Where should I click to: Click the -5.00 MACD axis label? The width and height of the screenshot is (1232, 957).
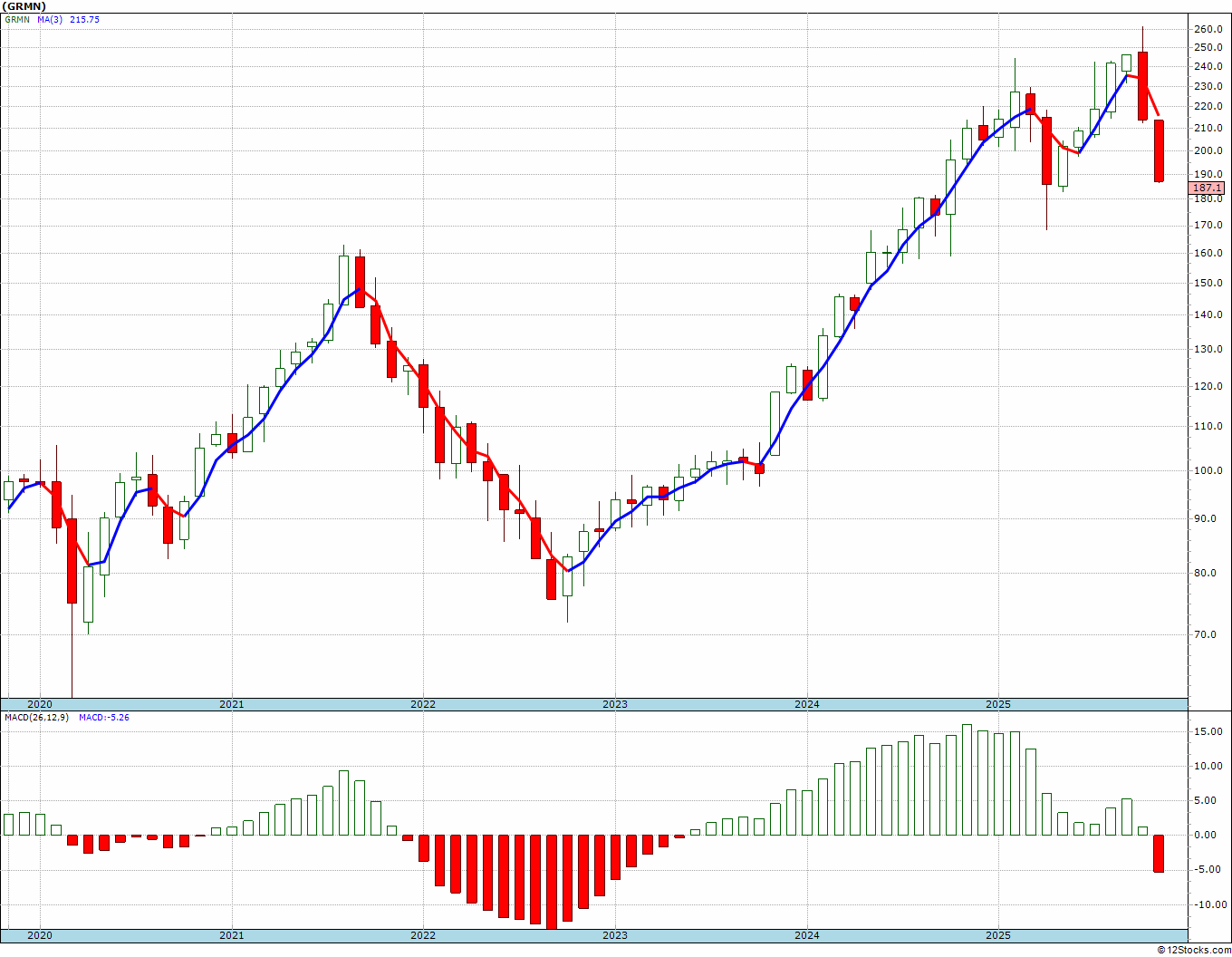[1208, 869]
